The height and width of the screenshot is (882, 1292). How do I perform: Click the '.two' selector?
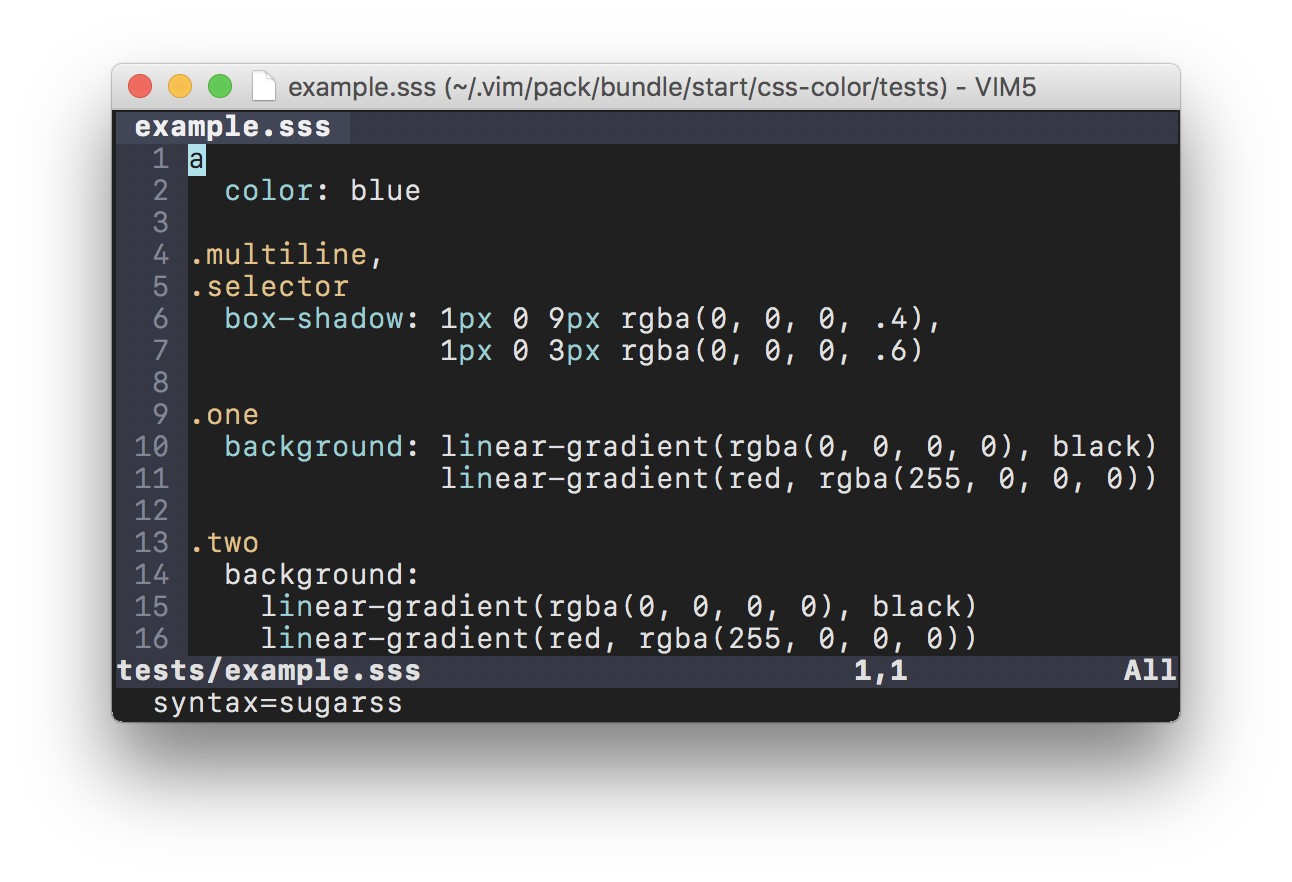coord(224,543)
